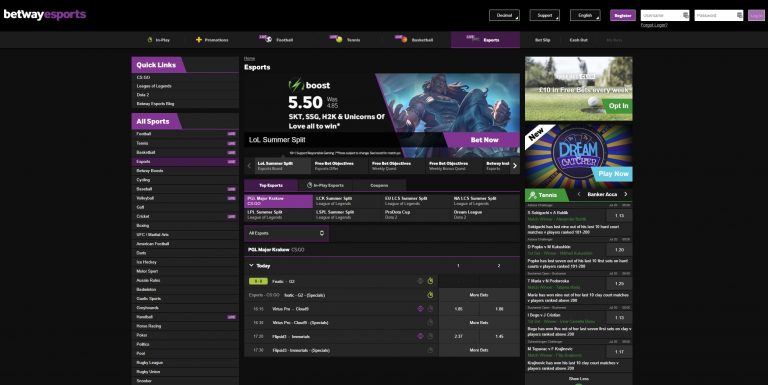This screenshot has width=768, height=385.
Task: Open the Promotions navigation item
Action: coord(212,40)
